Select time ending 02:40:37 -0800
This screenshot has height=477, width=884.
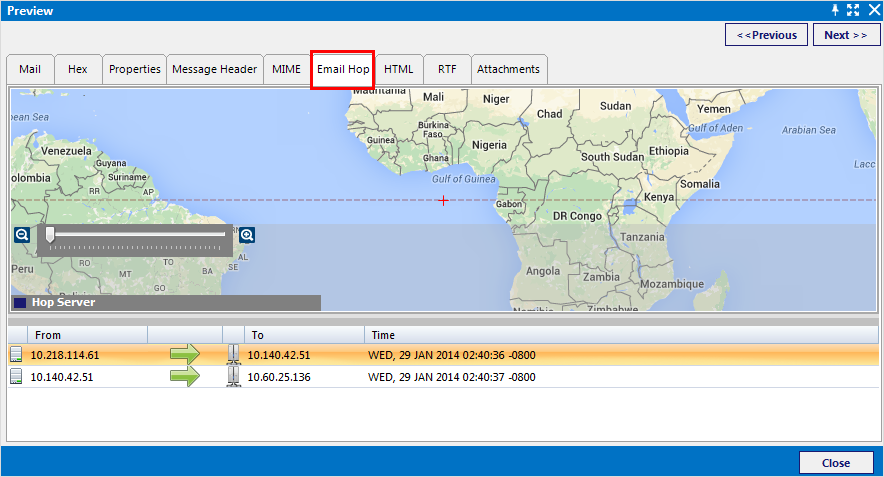pyautogui.click(x=452, y=377)
